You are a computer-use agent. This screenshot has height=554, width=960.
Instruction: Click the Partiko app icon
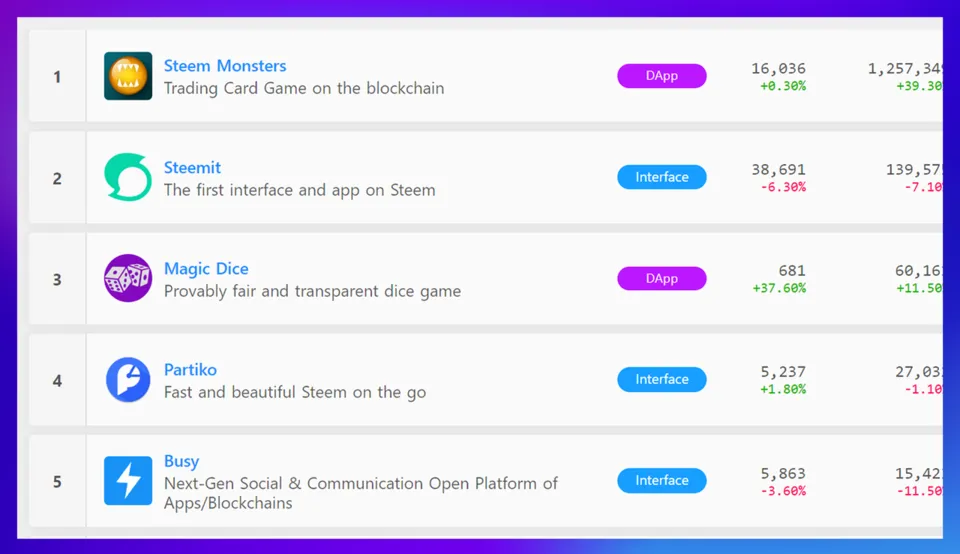[x=128, y=380]
